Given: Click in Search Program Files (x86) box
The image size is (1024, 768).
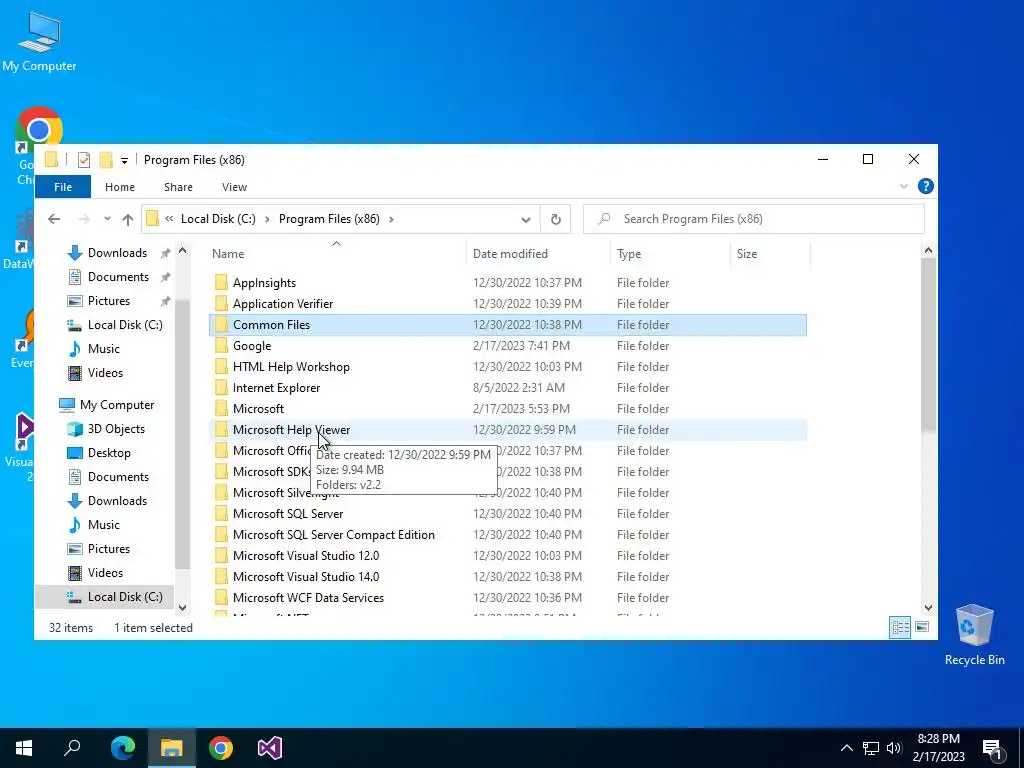Looking at the screenshot, I should pyautogui.click(x=754, y=219).
